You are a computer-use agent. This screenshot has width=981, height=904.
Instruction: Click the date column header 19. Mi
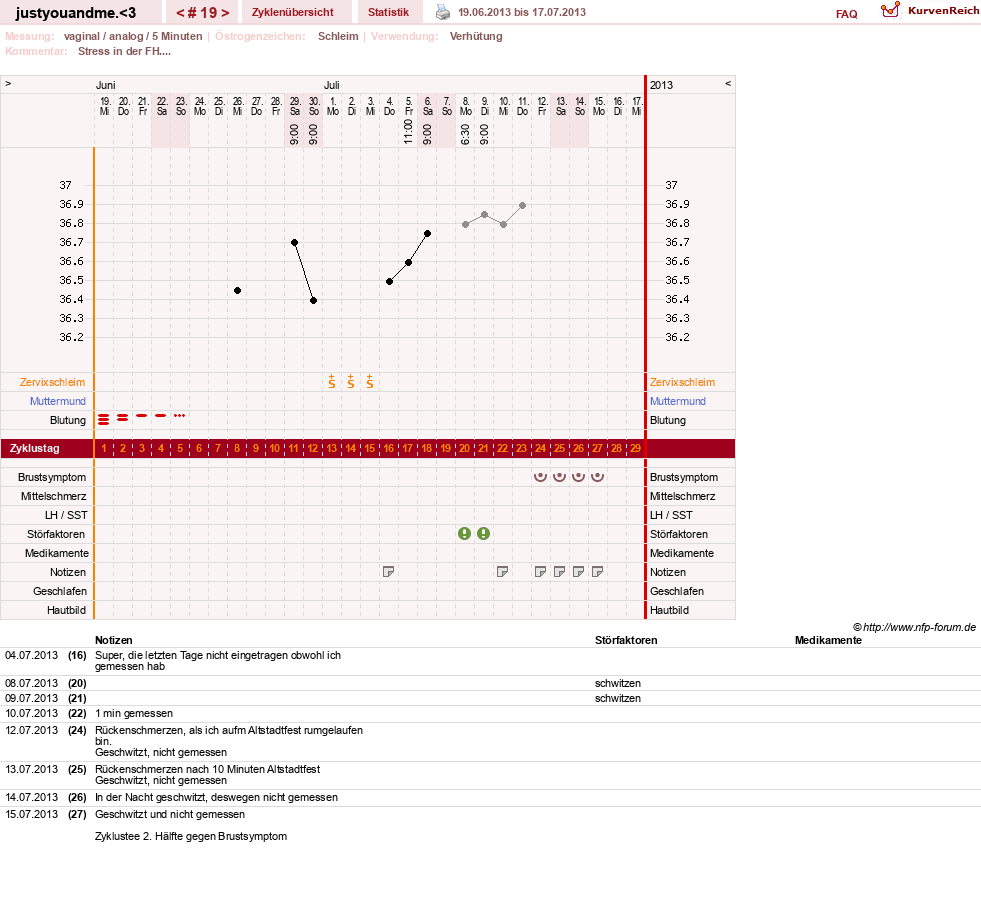point(105,106)
